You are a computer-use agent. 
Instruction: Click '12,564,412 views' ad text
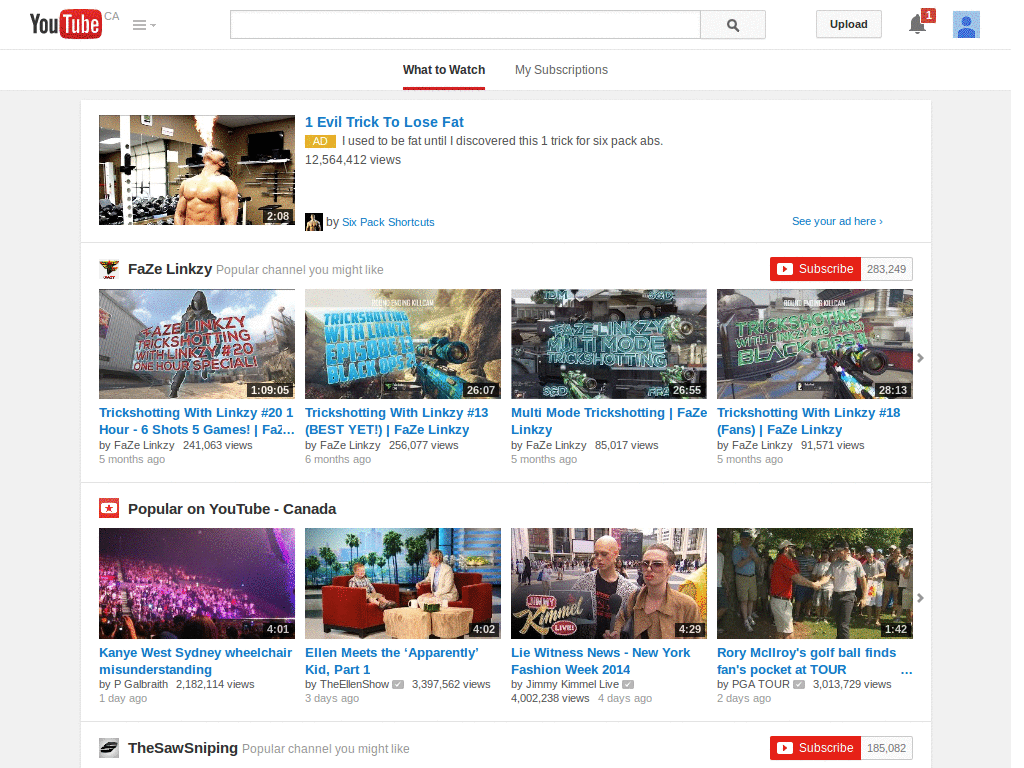pyautogui.click(x=353, y=160)
